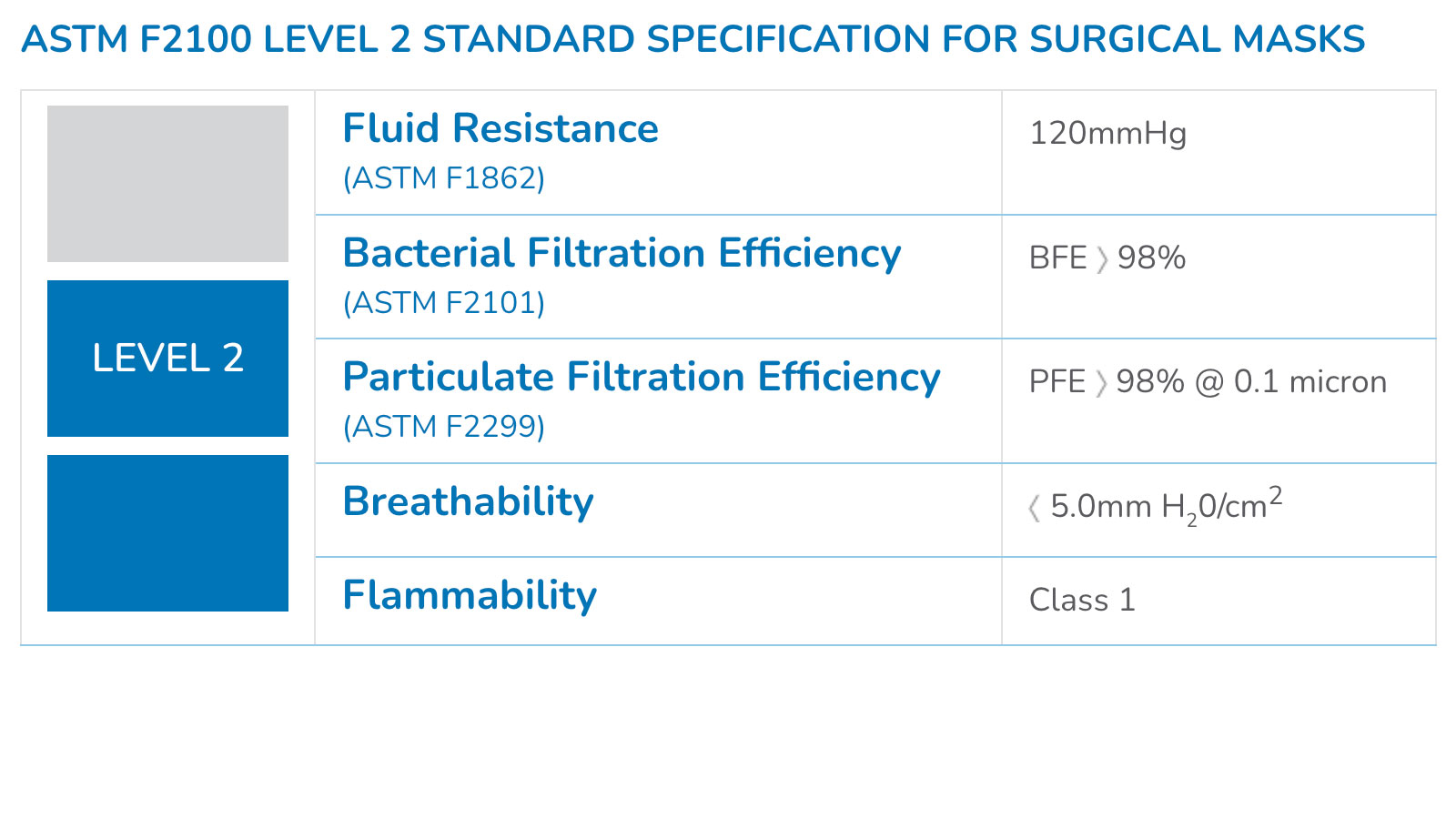Select the Fluid Resistance heading
The height and width of the screenshot is (819, 1456).
coord(500,128)
